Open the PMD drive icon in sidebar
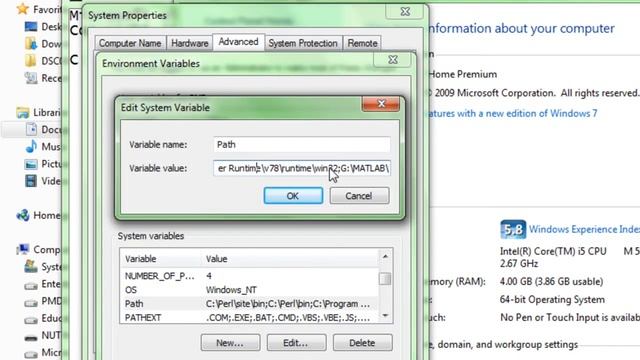Viewport: 640px width, 360px height. click(31, 302)
